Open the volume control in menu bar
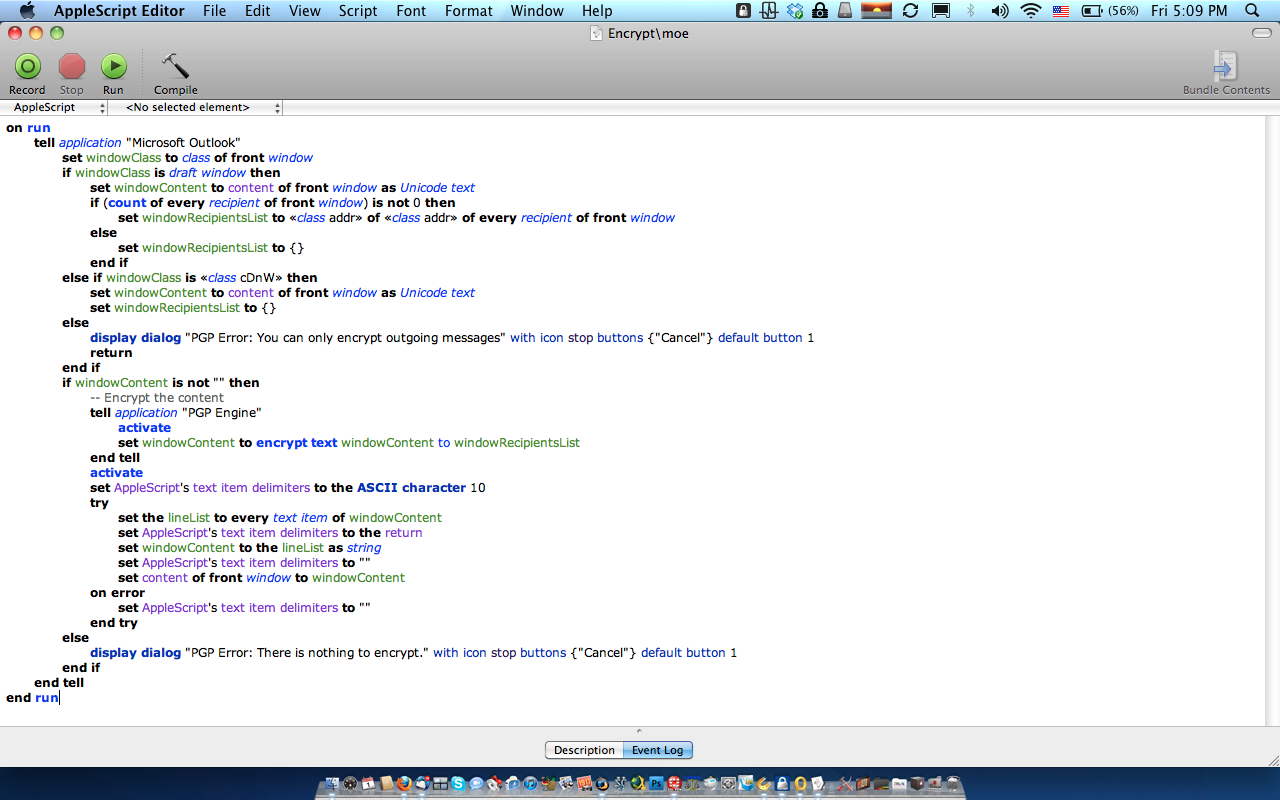The image size is (1280, 800). 1000,11
